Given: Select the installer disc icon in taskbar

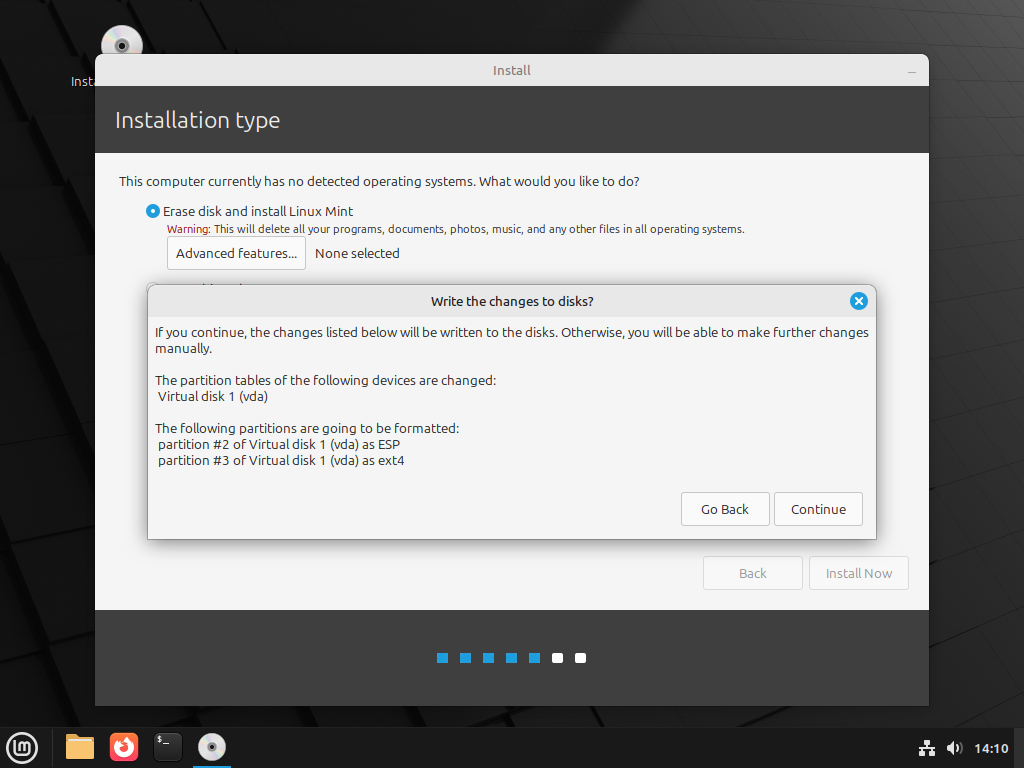Looking at the screenshot, I should (x=212, y=747).
